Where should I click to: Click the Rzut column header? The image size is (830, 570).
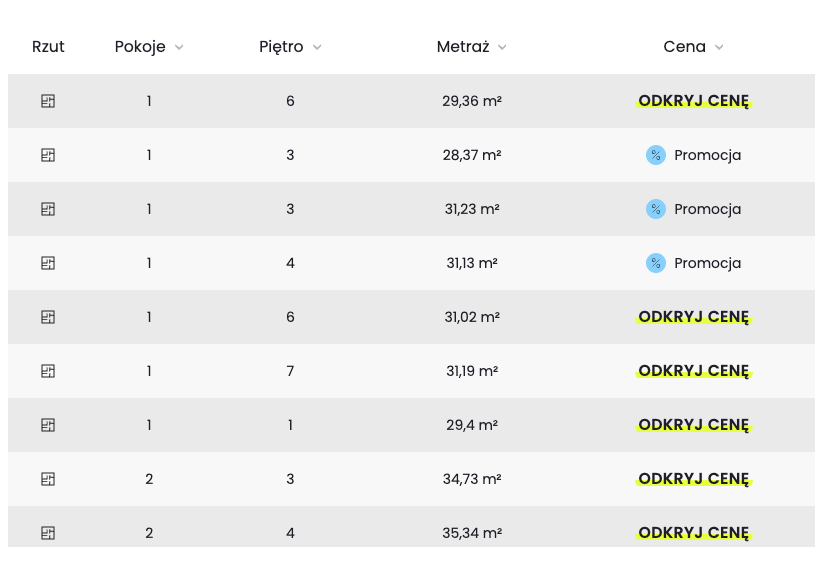pyautogui.click(x=48, y=47)
